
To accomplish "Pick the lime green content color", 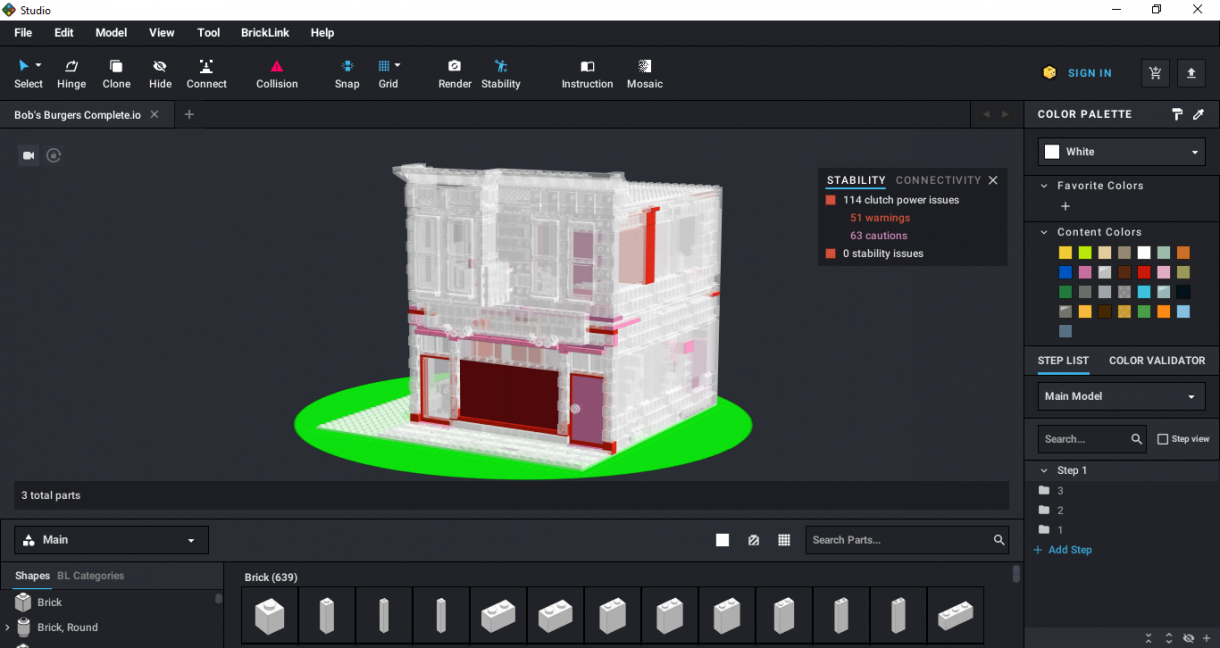I will (x=1085, y=253).
